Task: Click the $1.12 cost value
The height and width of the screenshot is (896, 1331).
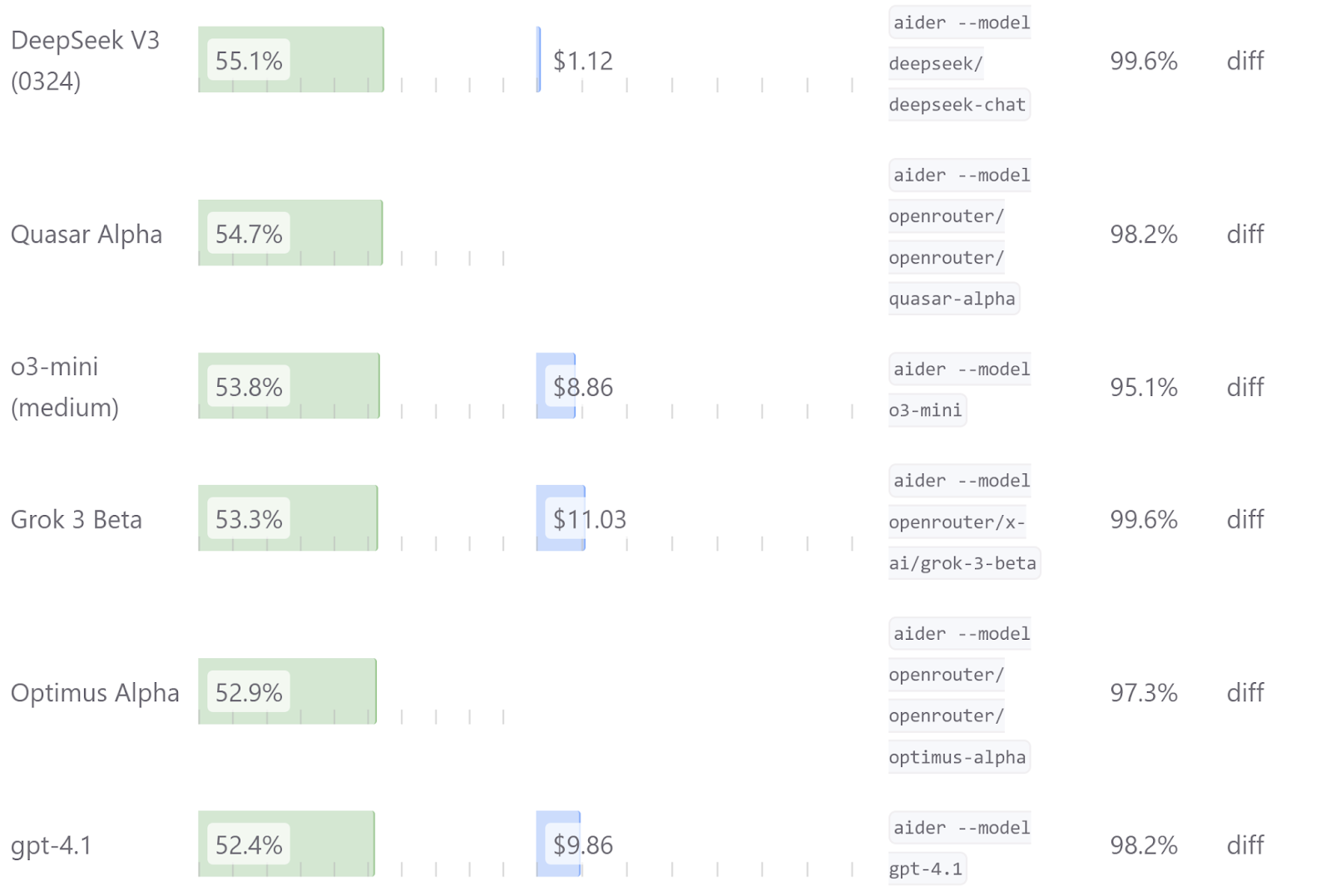Action: pos(582,61)
